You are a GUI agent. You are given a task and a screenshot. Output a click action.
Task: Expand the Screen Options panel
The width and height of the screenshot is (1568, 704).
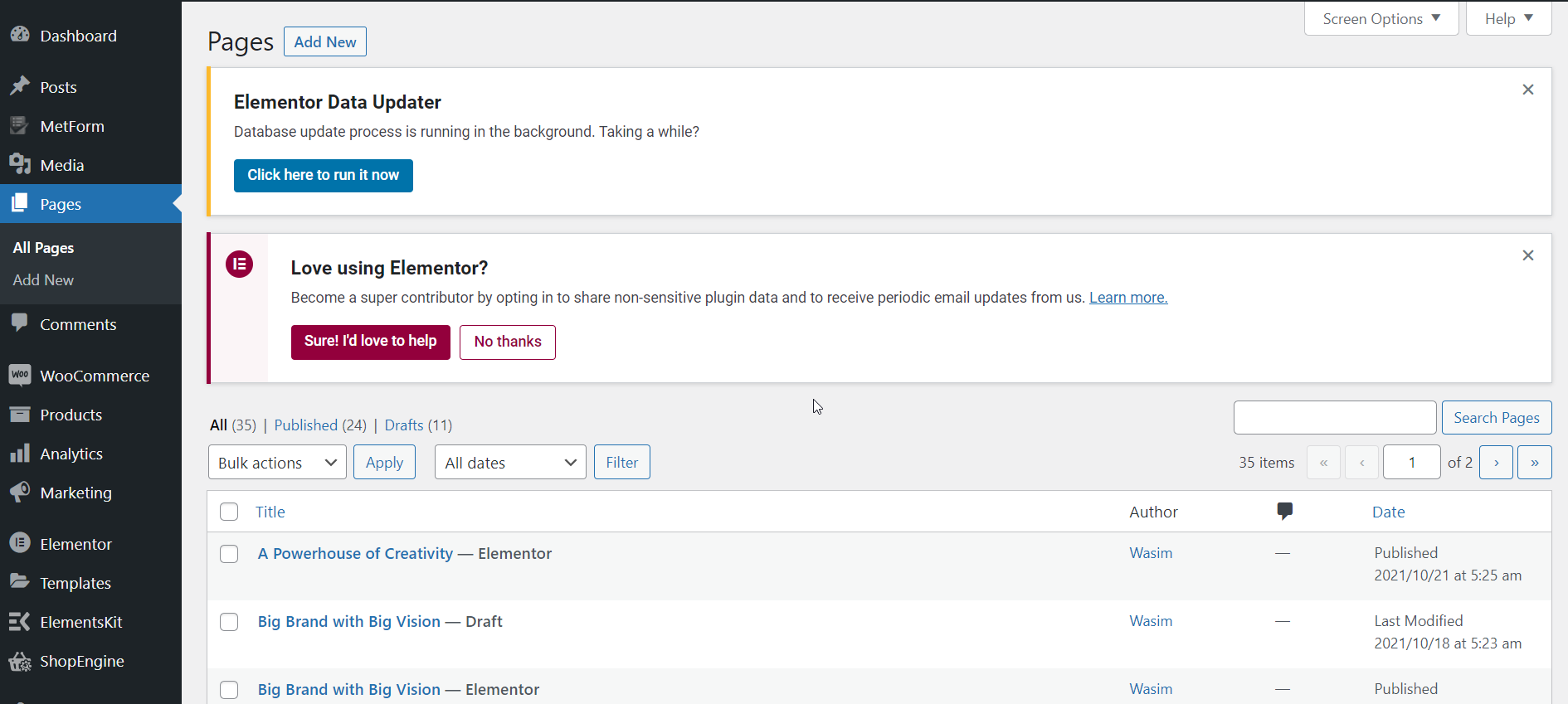point(1381,18)
